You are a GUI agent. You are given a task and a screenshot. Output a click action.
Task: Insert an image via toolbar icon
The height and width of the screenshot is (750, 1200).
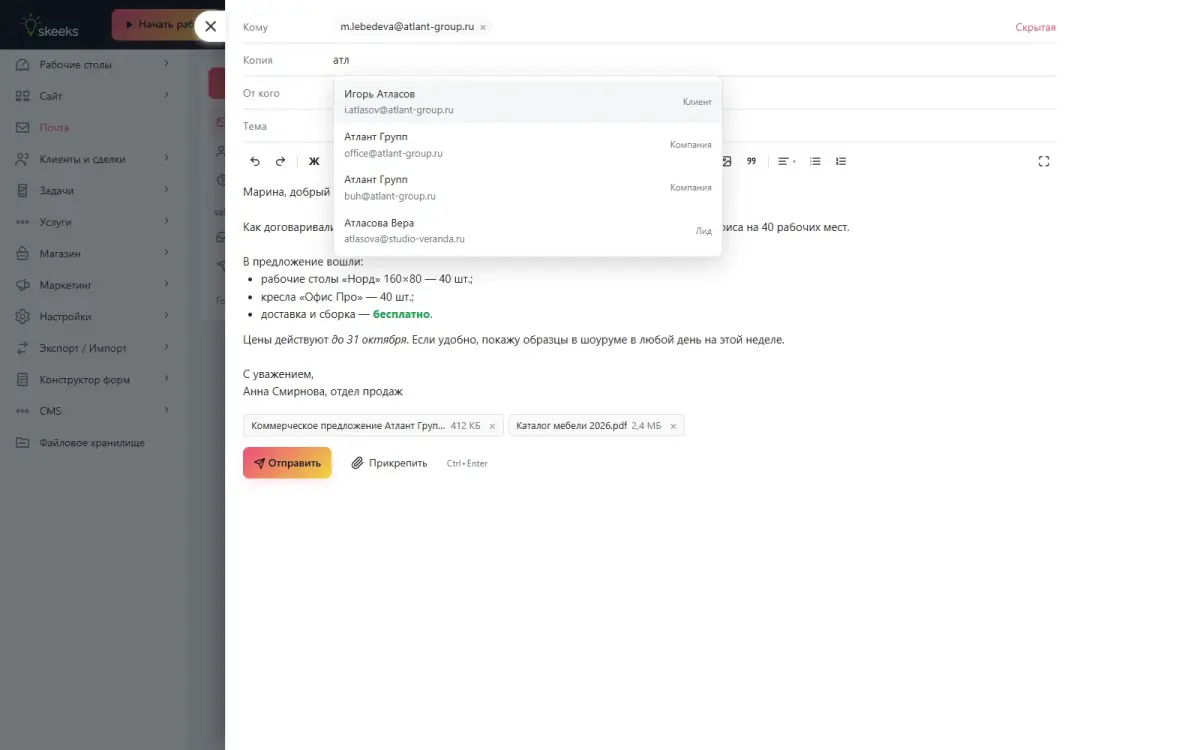(x=727, y=161)
